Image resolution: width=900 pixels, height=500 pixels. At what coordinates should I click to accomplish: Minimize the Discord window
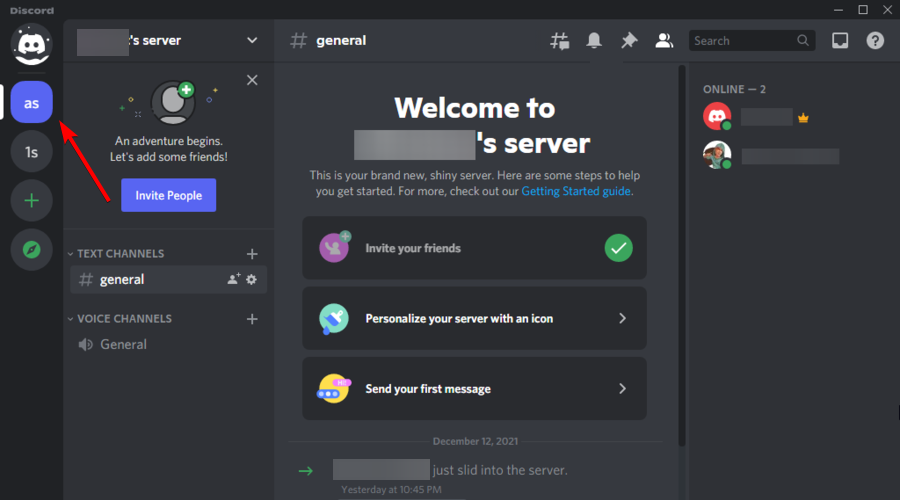(839, 10)
